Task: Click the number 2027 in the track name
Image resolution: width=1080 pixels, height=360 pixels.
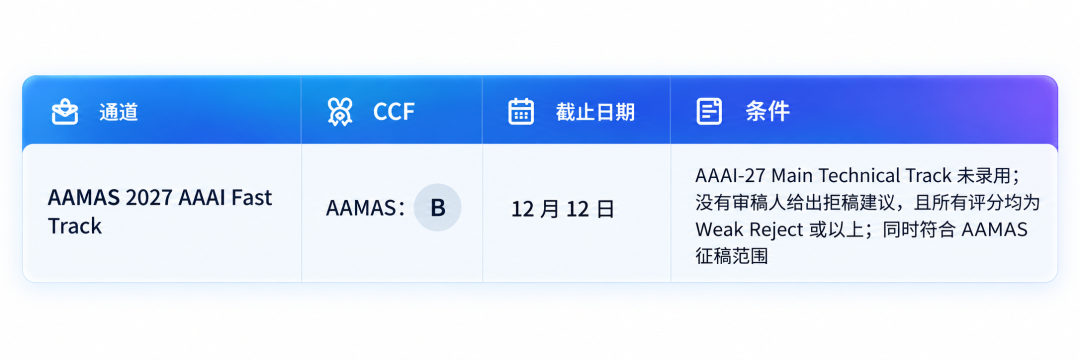Action: click(x=149, y=198)
